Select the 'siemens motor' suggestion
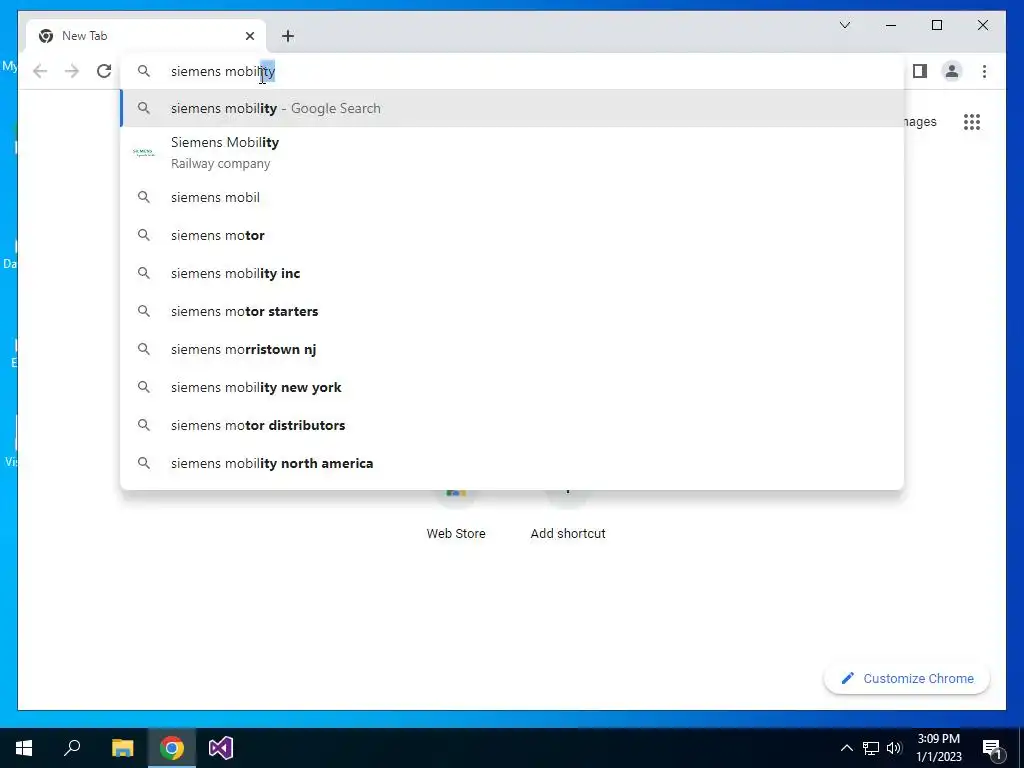The image size is (1024, 768). (512, 235)
